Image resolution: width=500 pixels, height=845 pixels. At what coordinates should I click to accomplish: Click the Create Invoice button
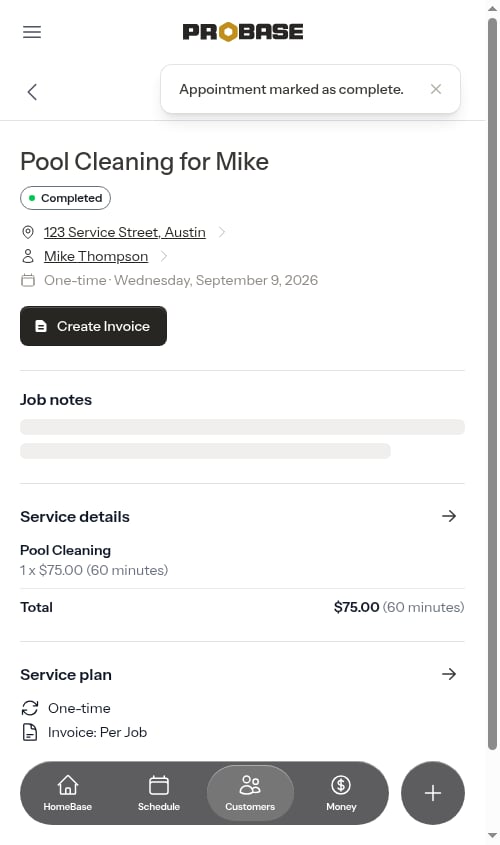point(93,326)
